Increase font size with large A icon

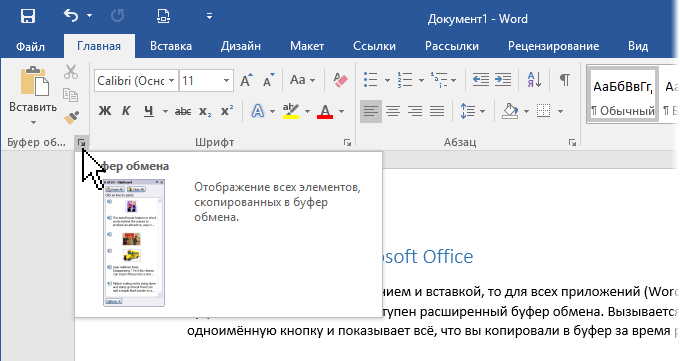(246, 80)
